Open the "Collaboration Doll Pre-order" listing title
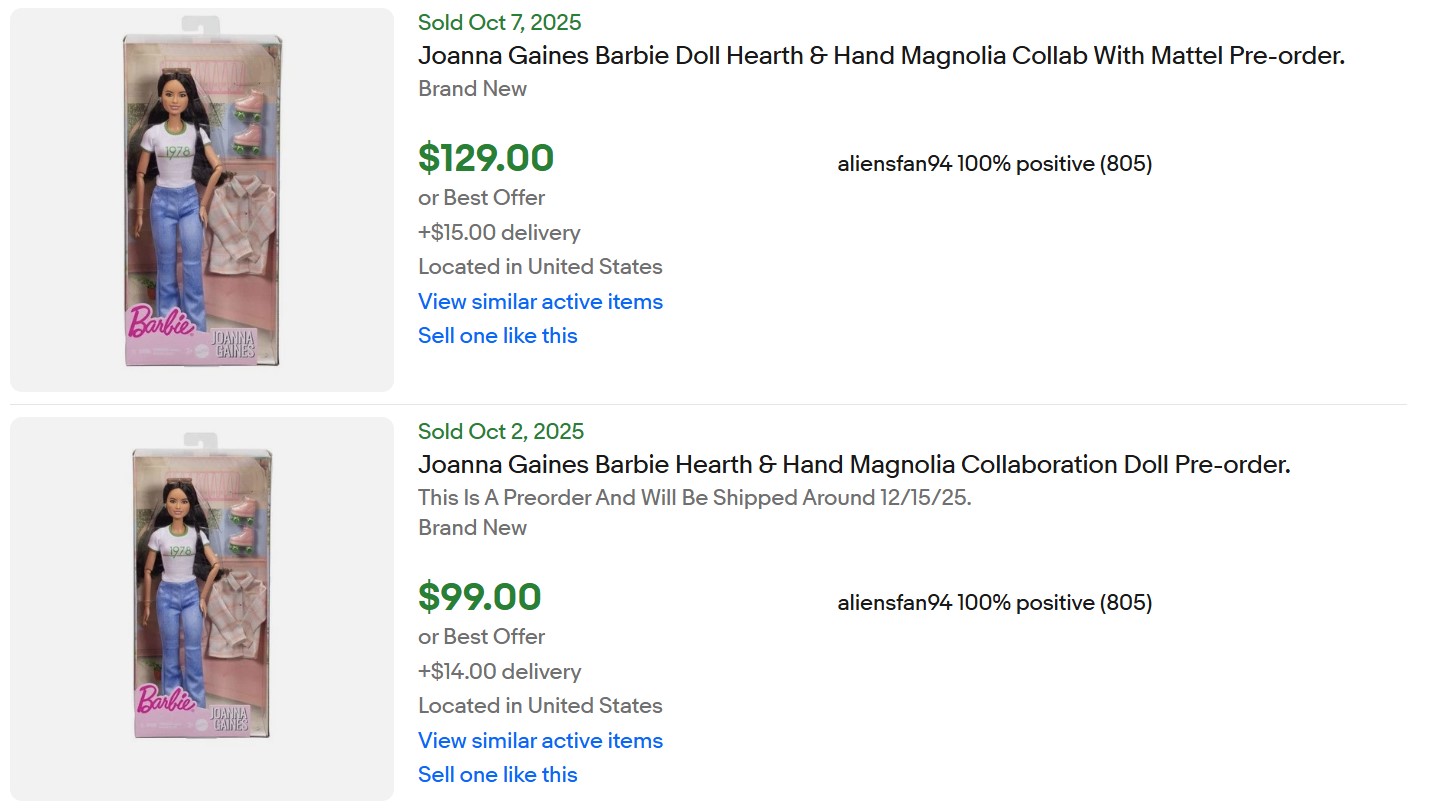This screenshot has height=810, width=1440. tap(854, 465)
